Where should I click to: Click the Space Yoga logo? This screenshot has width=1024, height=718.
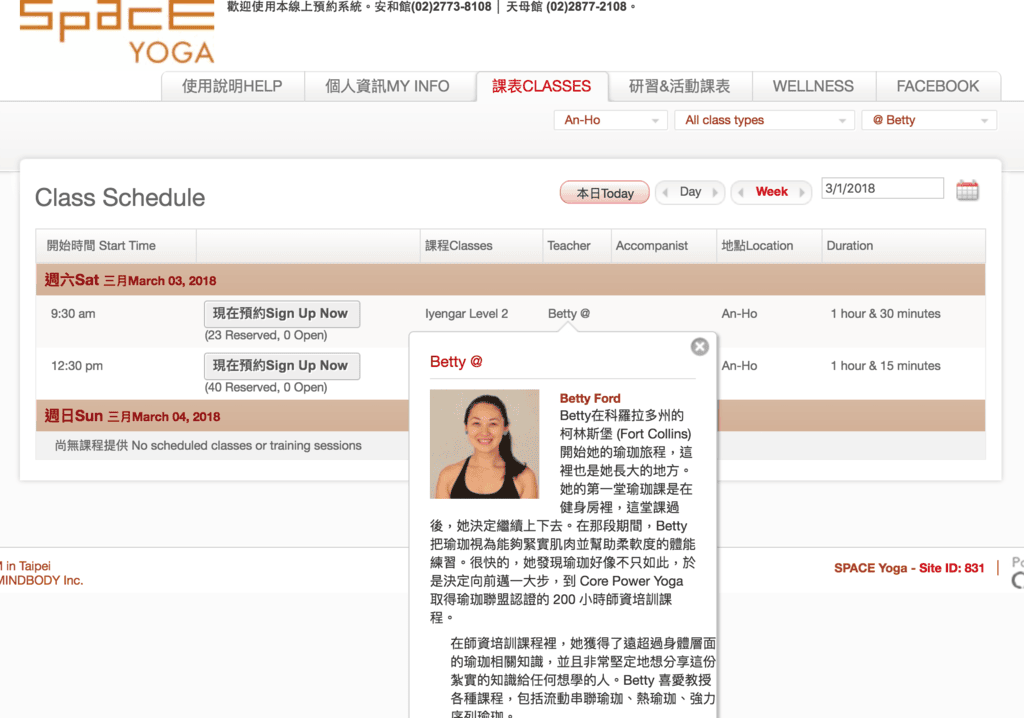coord(117,32)
